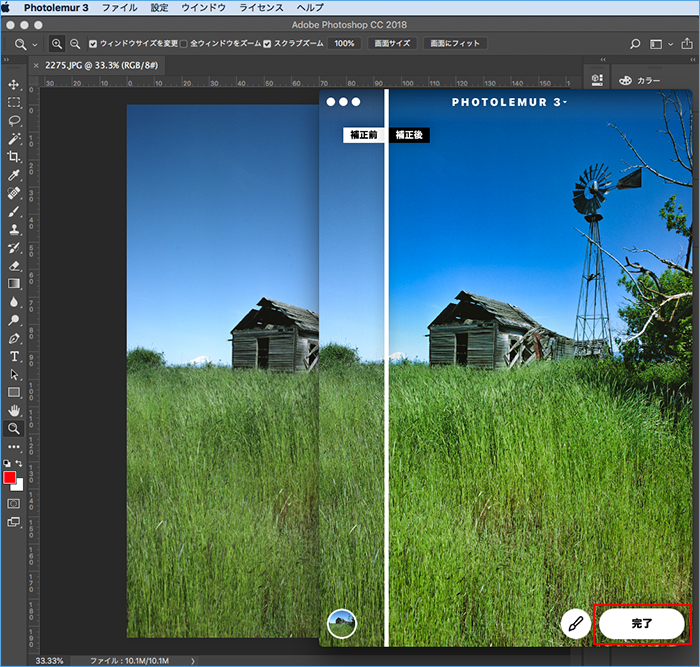Click the 画面サイズ button
This screenshot has height=667, width=700.
(x=392, y=43)
